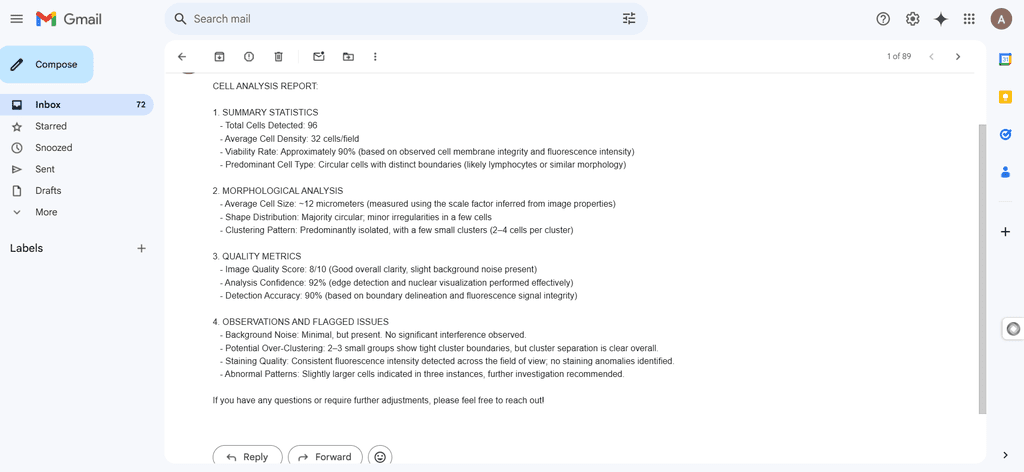Add an emoji reaction

[x=380, y=456]
